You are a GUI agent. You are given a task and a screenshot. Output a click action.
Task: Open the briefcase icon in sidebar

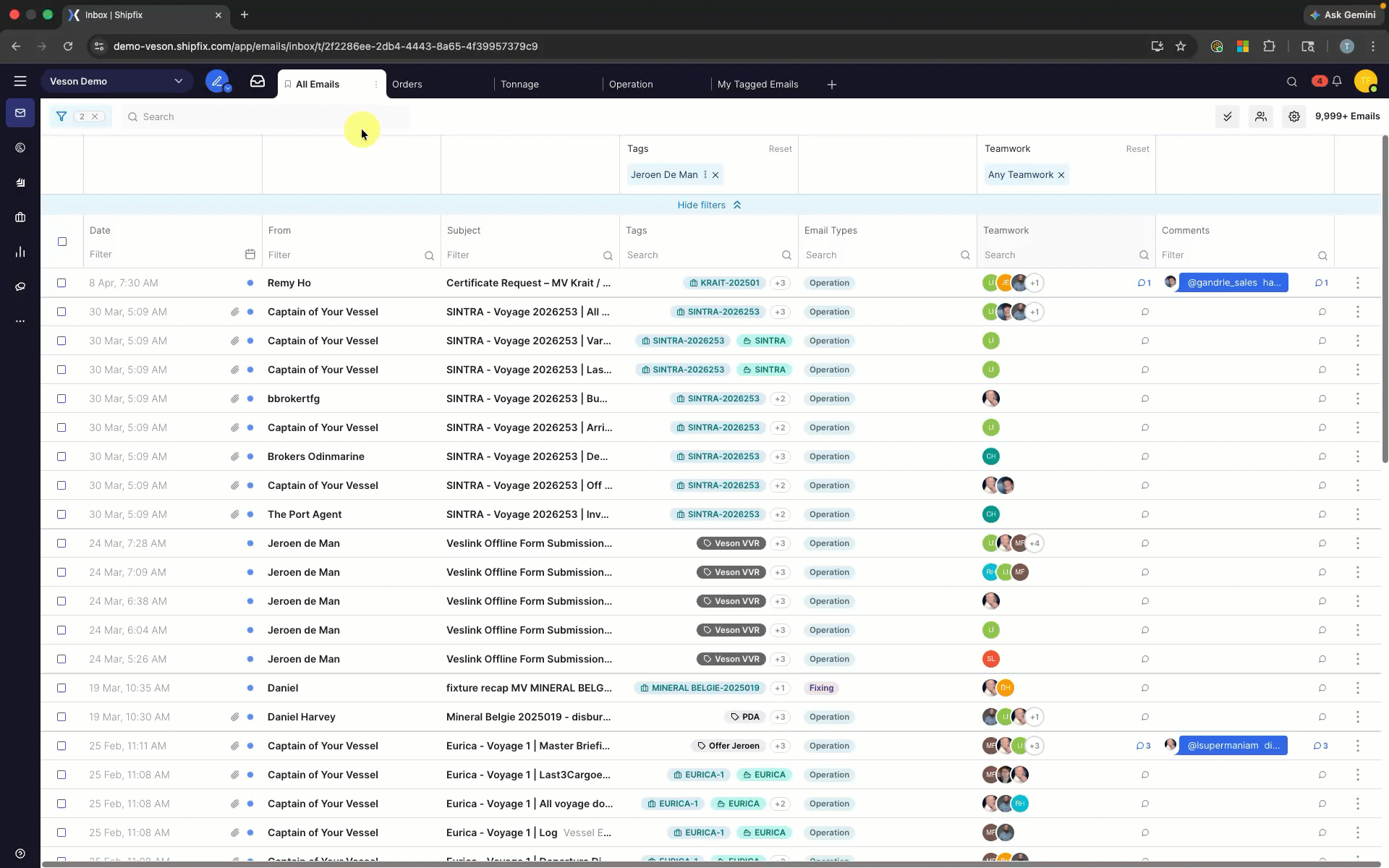pyautogui.click(x=20, y=217)
